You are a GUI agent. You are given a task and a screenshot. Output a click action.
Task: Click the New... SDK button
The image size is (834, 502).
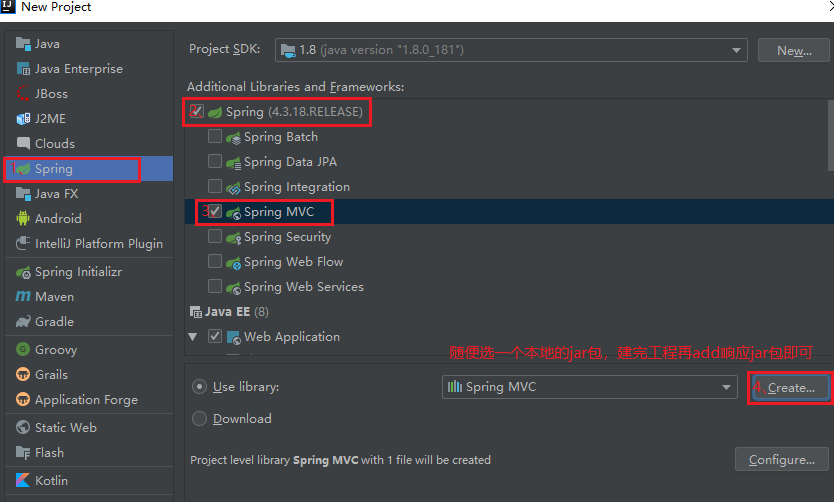(794, 51)
